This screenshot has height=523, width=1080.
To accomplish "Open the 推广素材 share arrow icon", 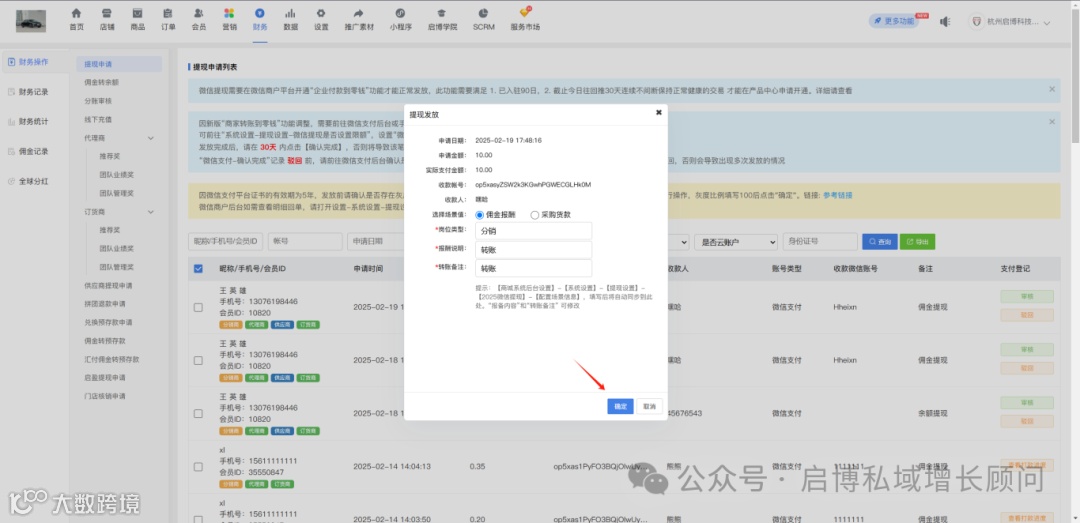I will coord(359,13).
